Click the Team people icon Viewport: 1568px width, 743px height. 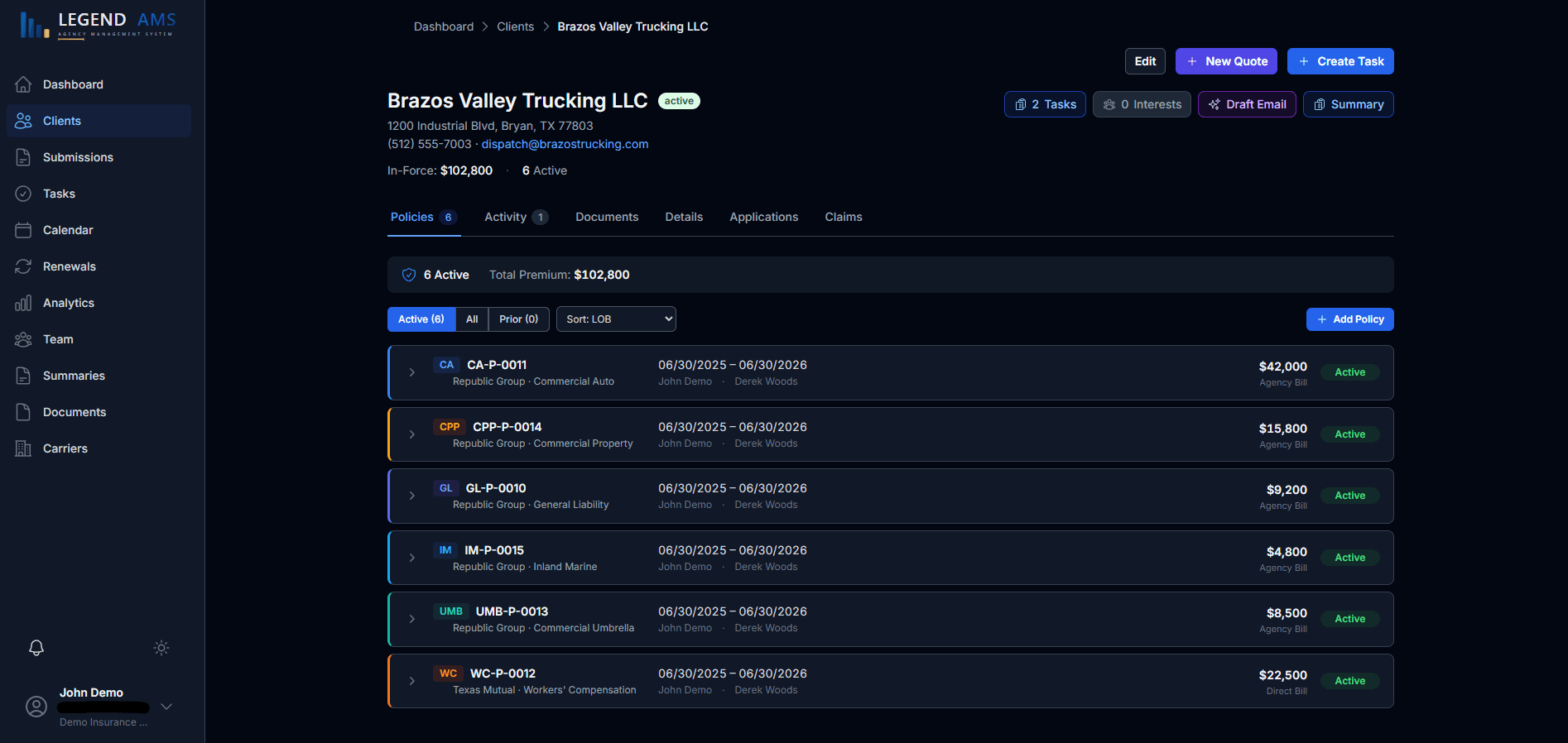(23, 339)
